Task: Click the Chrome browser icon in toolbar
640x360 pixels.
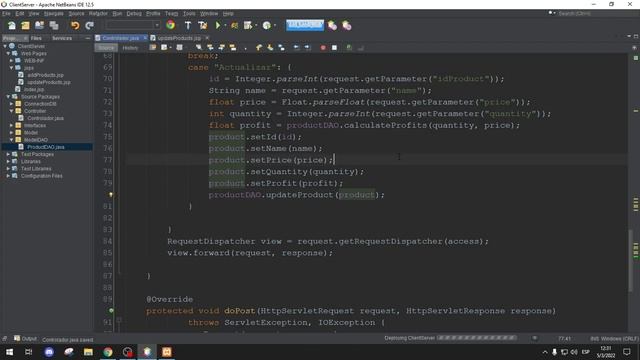Action: [171, 25]
